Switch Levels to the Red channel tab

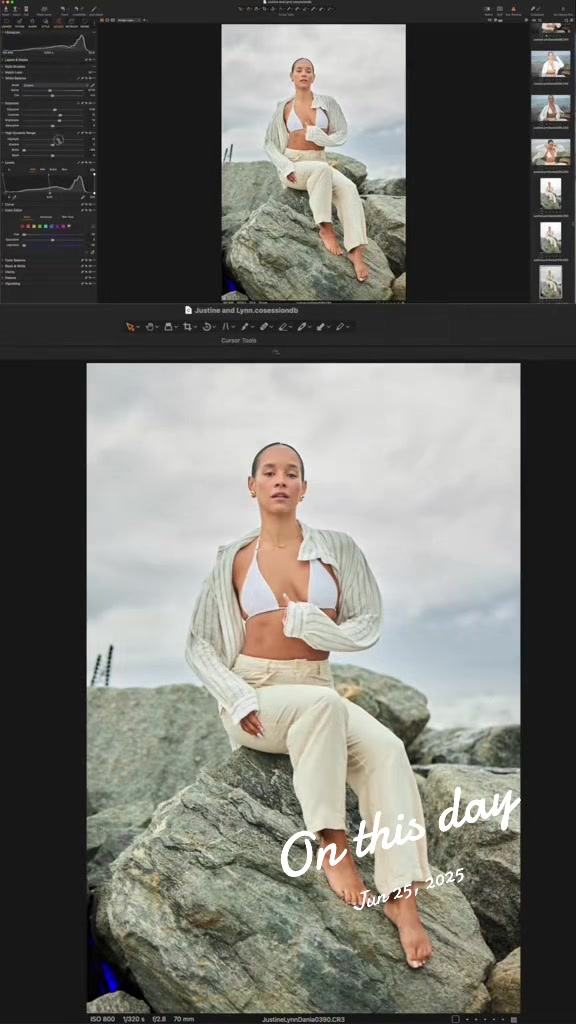(43, 169)
